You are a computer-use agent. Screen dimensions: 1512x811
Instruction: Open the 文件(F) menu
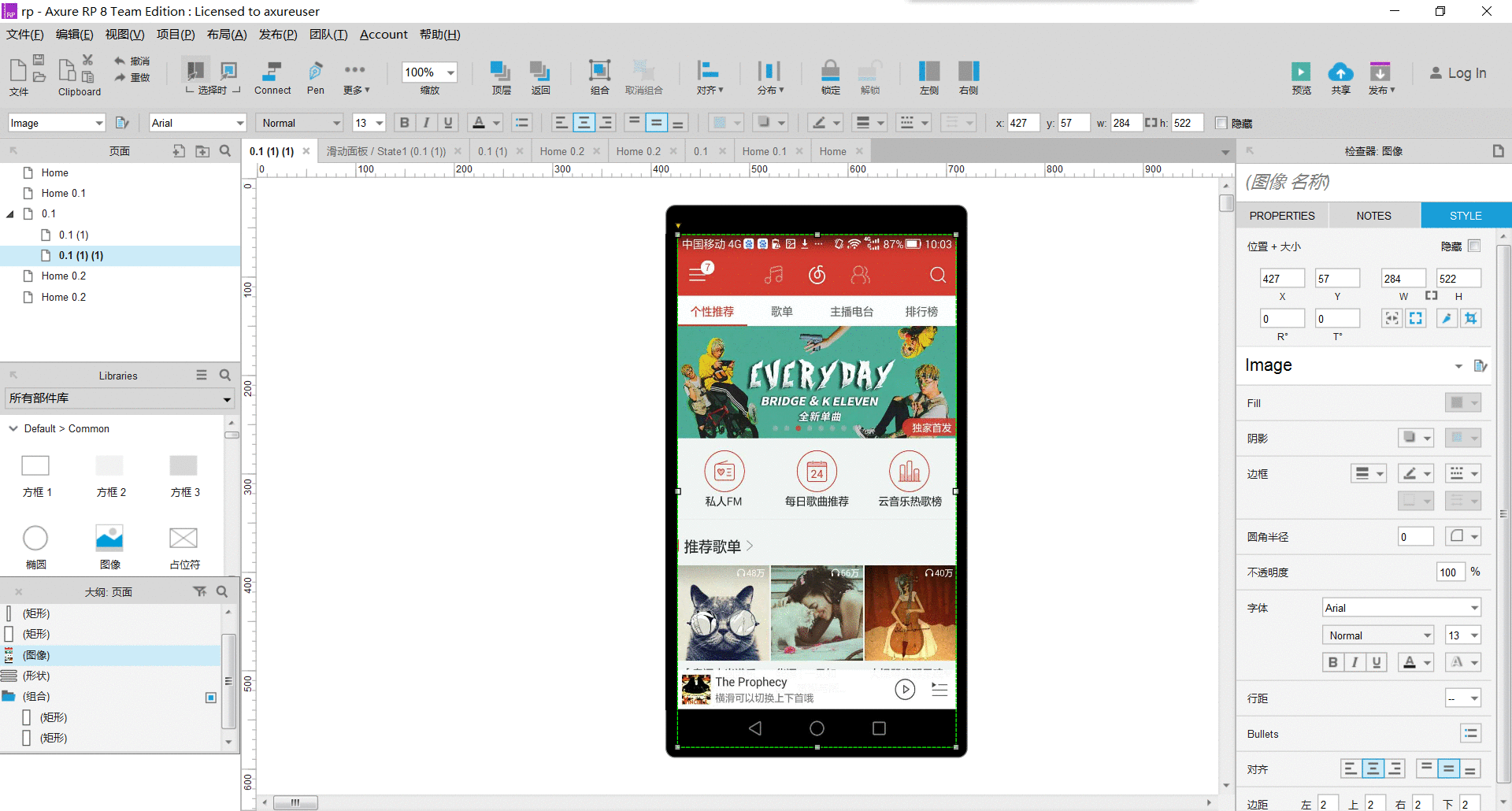point(24,35)
